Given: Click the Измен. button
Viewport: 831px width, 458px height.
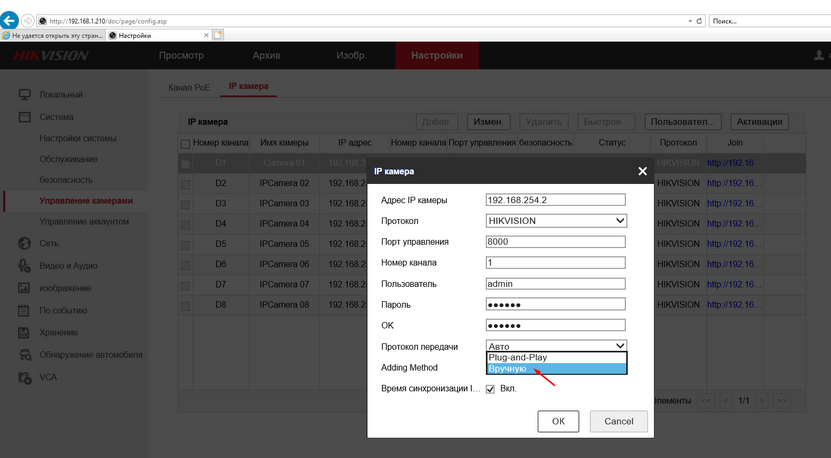Looking at the screenshot, I should coord(488,121).
